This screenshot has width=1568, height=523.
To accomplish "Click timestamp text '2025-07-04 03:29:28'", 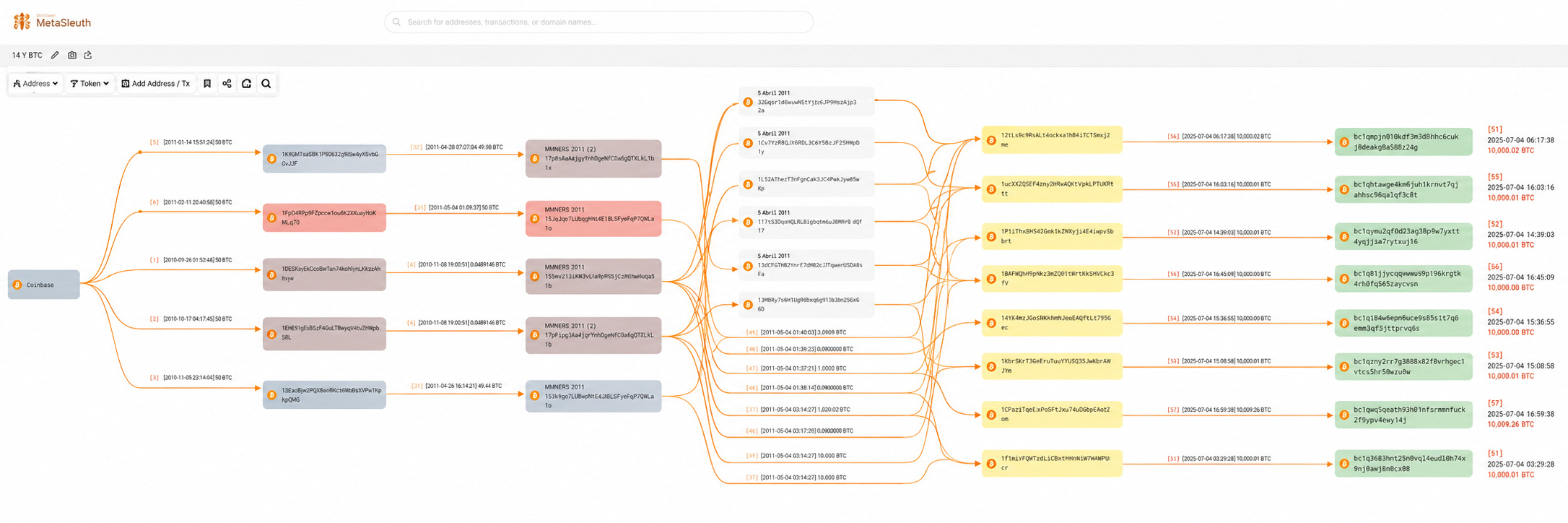I will 1520,464.
